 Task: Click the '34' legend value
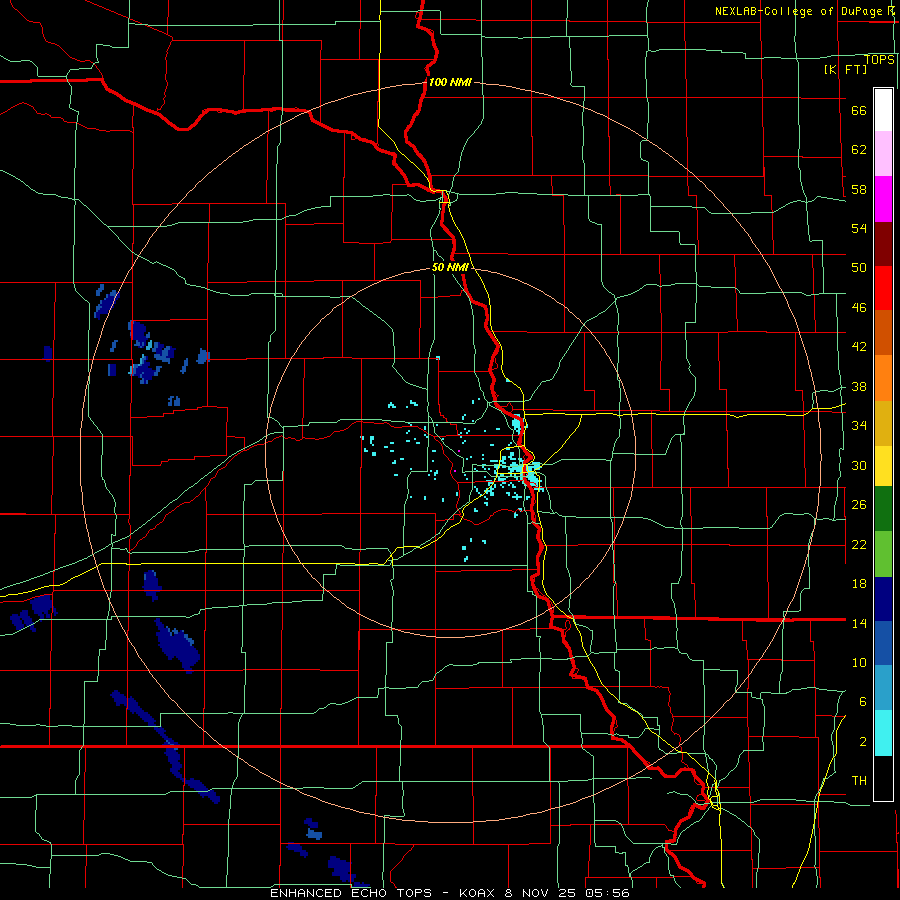click(859, 425)
